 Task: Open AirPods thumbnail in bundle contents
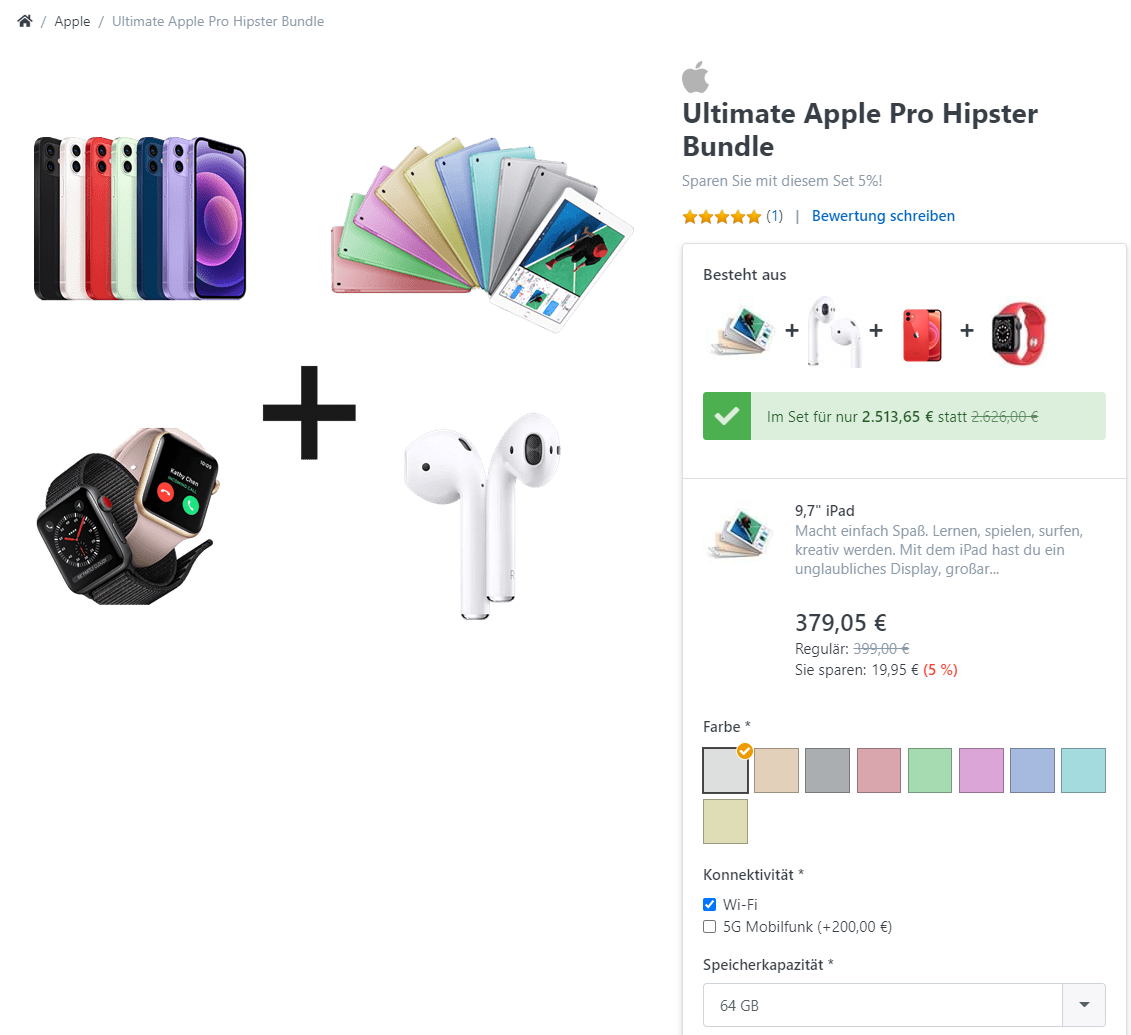[x=835, y=332]
